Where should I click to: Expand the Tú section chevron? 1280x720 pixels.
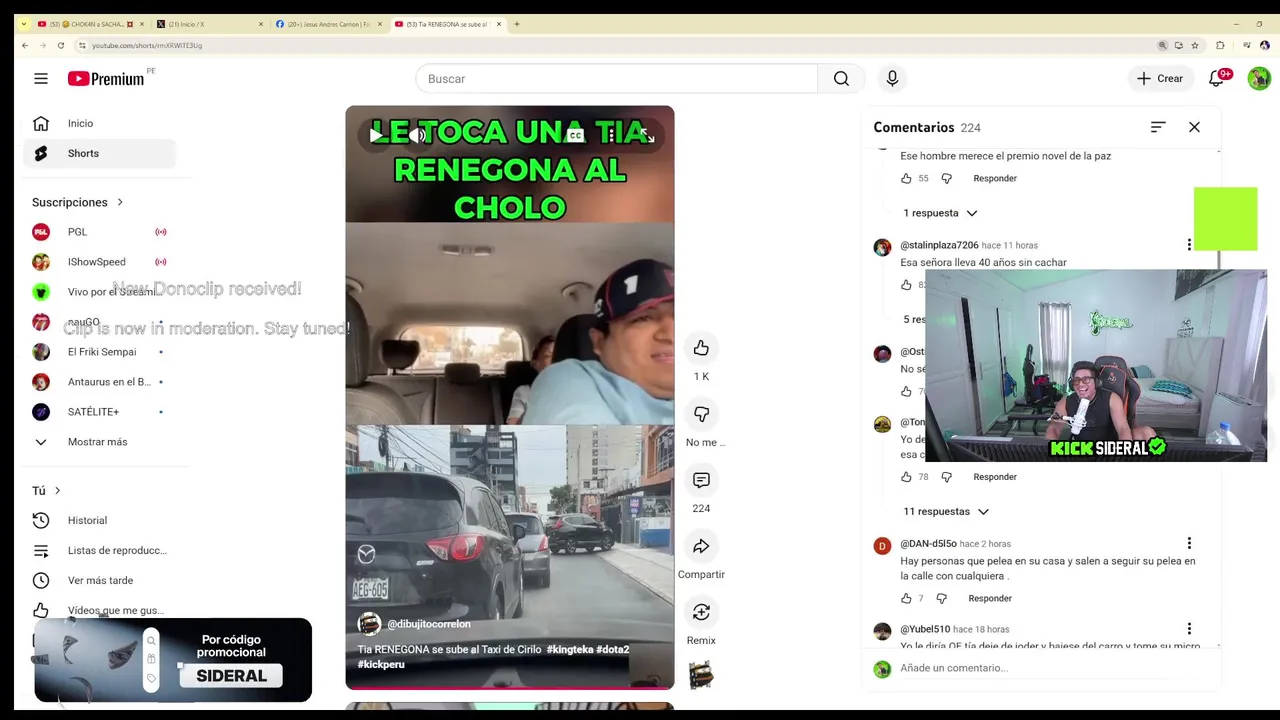click(x=57, y=491)
